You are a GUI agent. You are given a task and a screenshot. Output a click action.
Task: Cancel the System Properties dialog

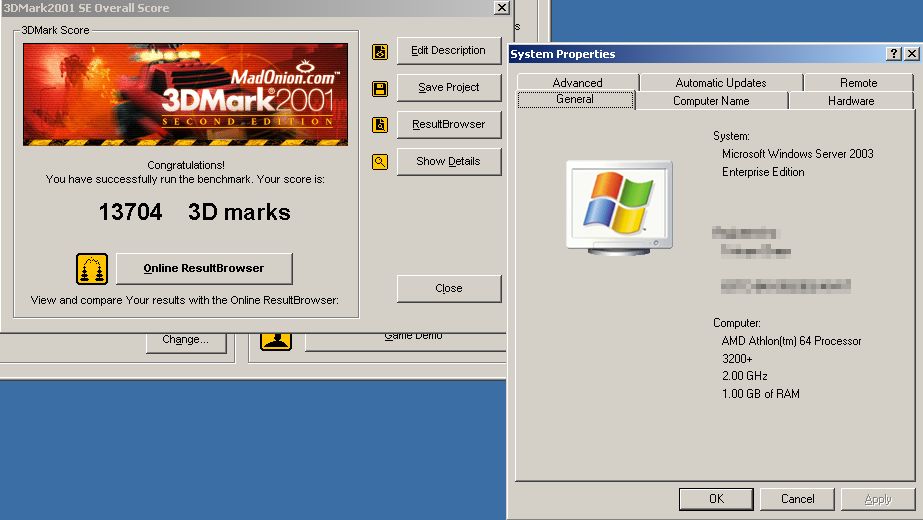(798, 499)
